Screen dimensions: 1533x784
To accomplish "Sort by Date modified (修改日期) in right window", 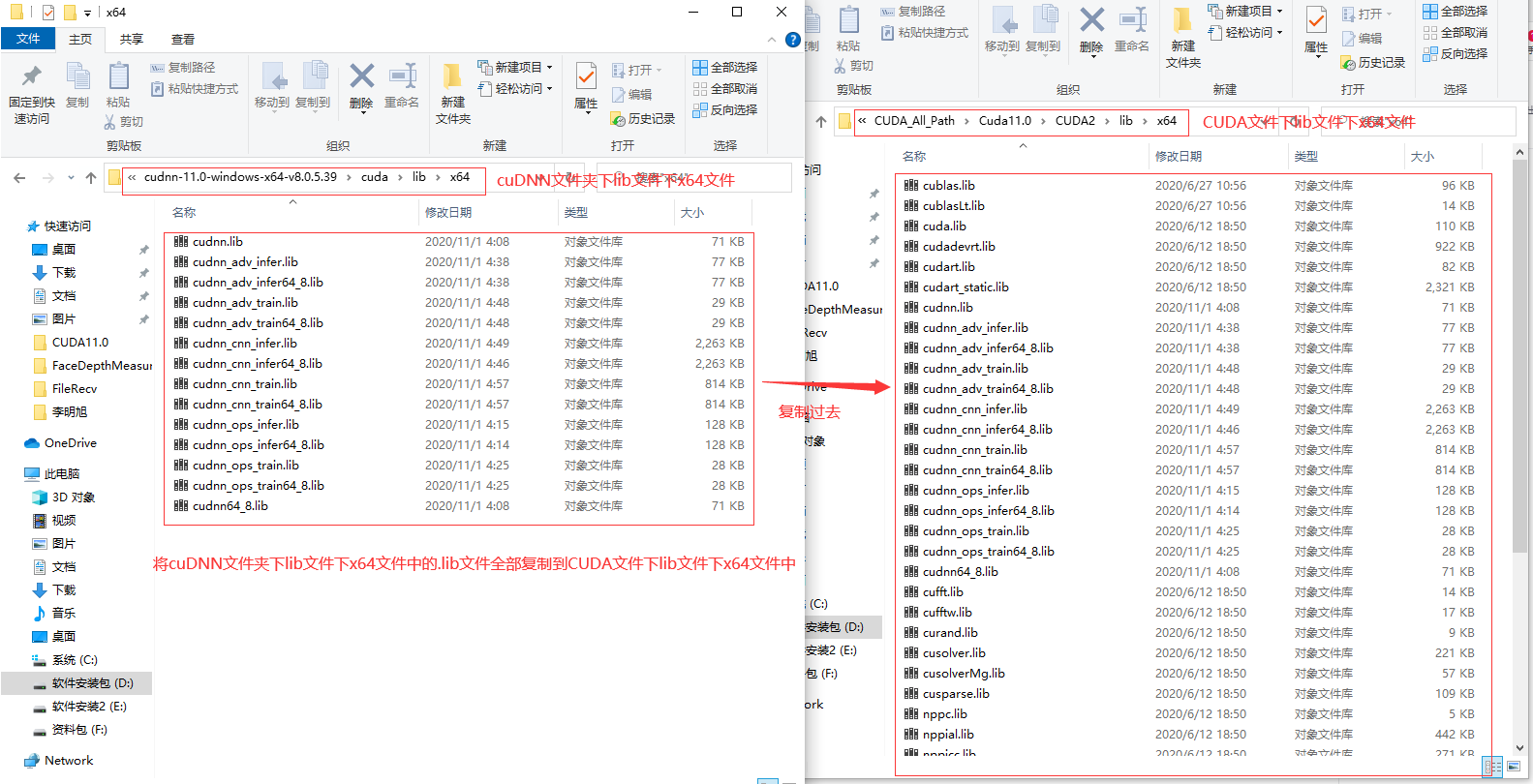I will [x=1179, y=157].
